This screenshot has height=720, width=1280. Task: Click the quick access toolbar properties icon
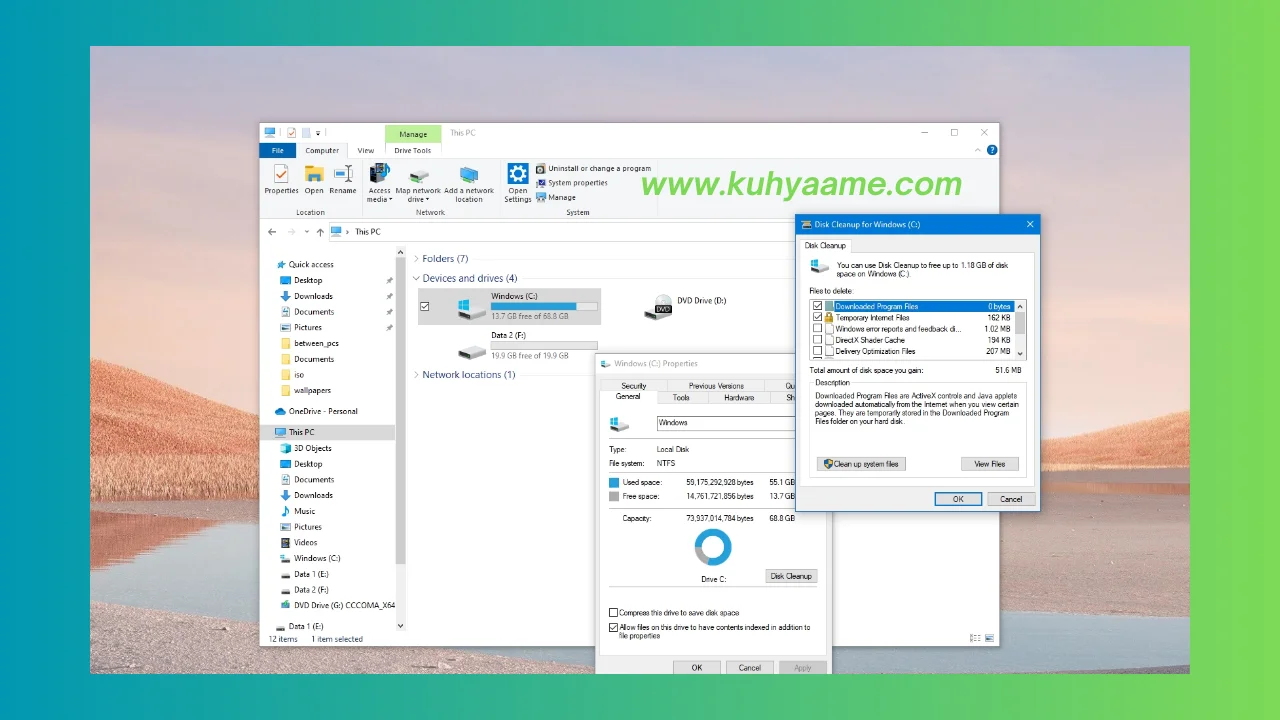[x=291, y=132]
